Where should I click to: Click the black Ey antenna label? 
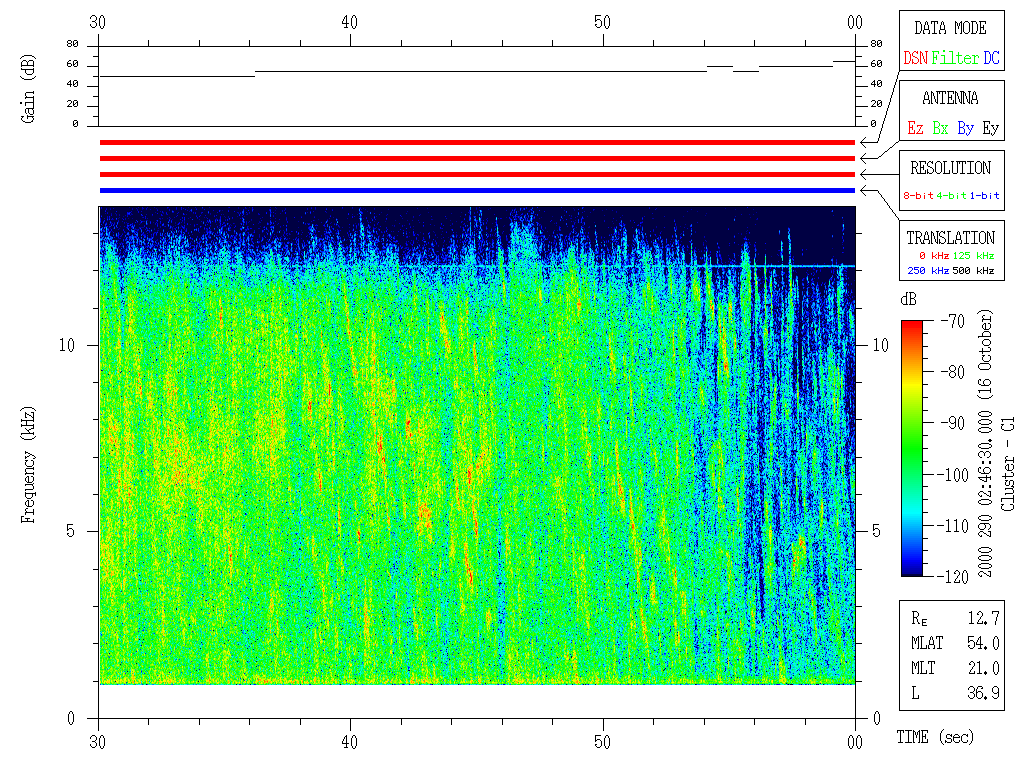(990, 128)
